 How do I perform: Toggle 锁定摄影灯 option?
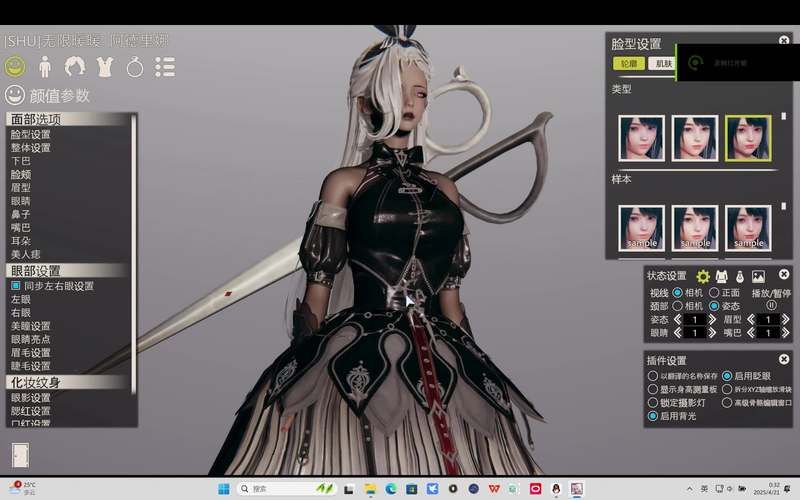(x=653, y=403)
